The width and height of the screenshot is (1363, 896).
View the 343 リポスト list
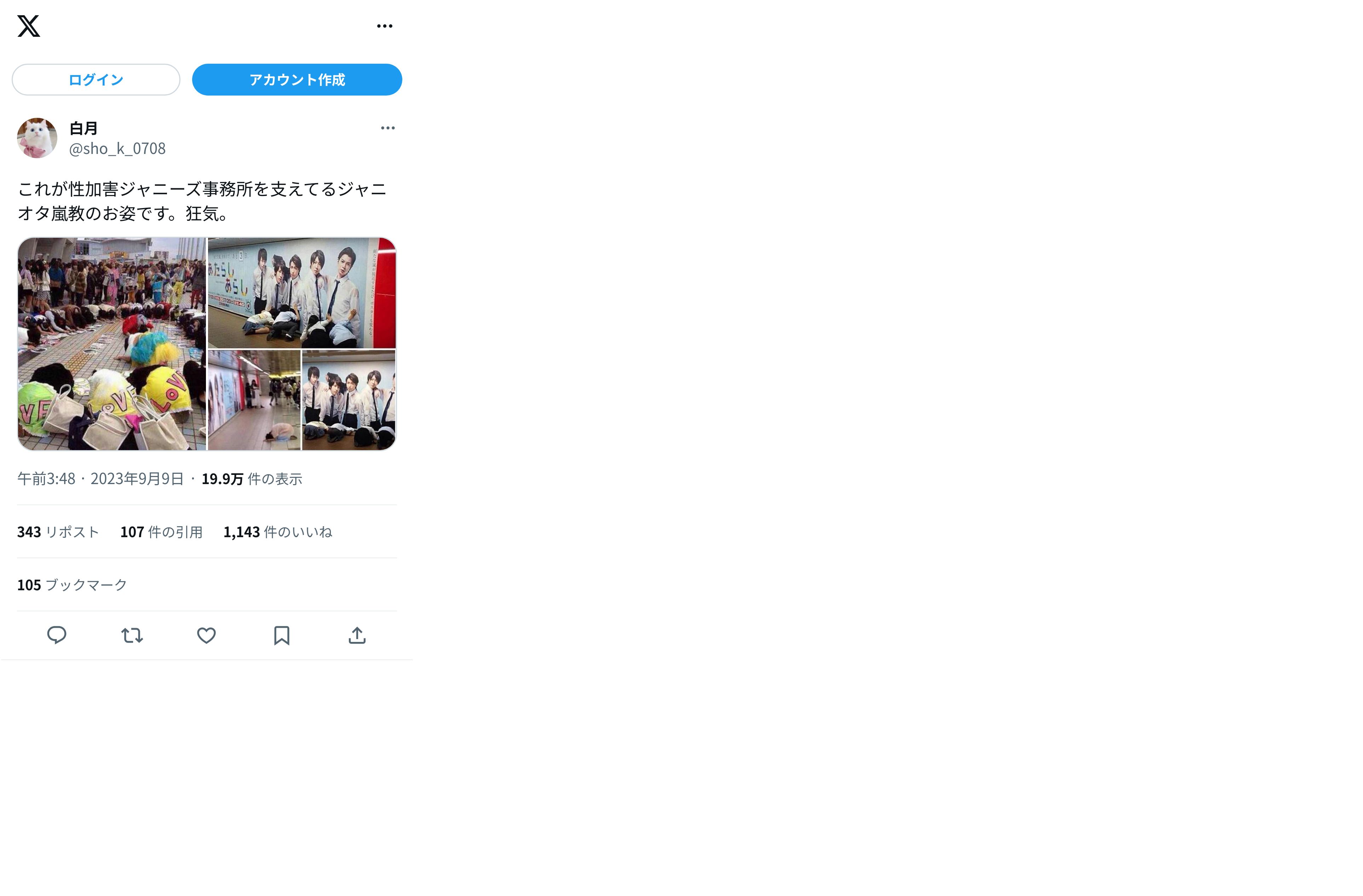pos(58,532)
